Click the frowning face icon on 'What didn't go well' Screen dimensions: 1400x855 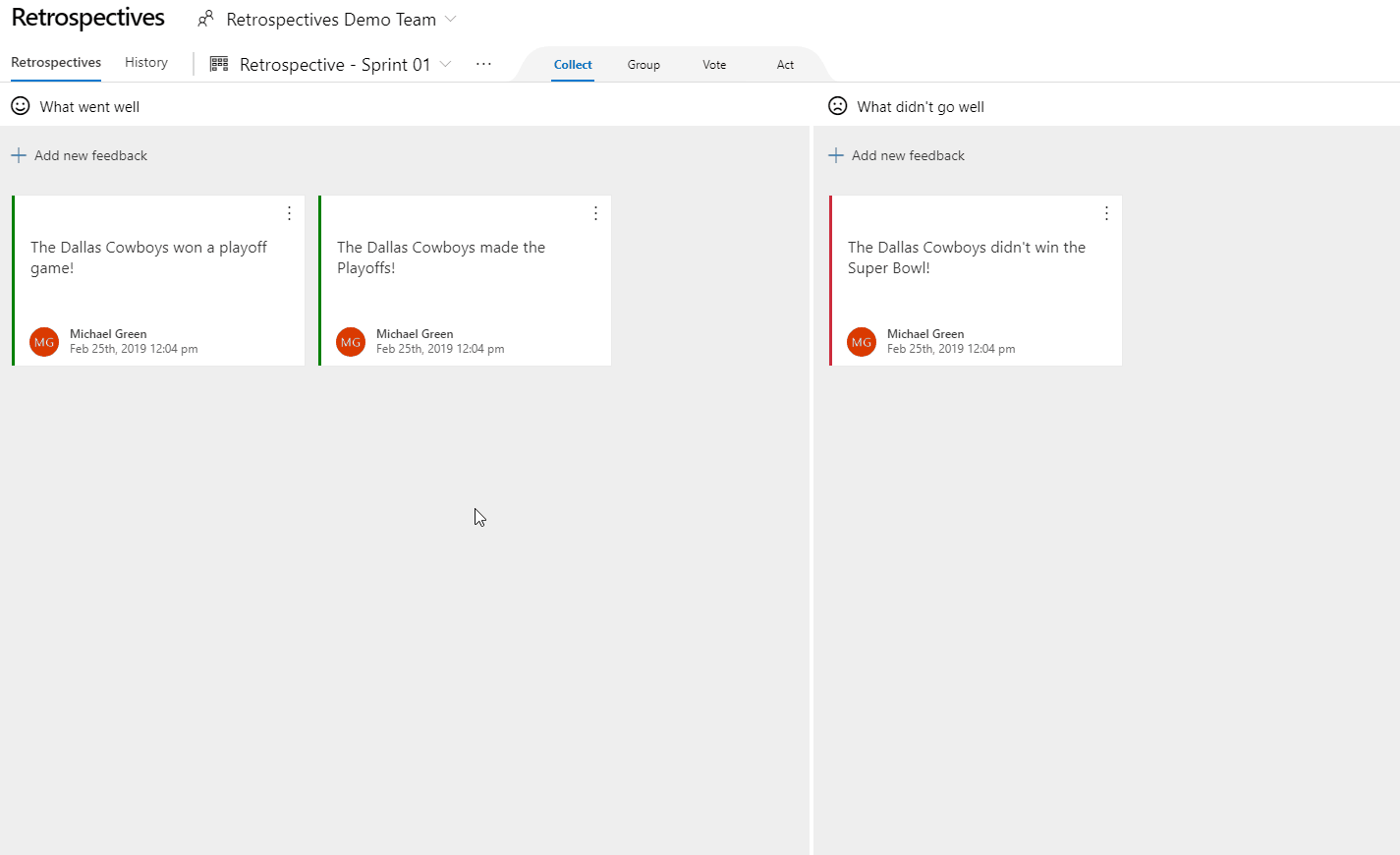tap(837, 105)
